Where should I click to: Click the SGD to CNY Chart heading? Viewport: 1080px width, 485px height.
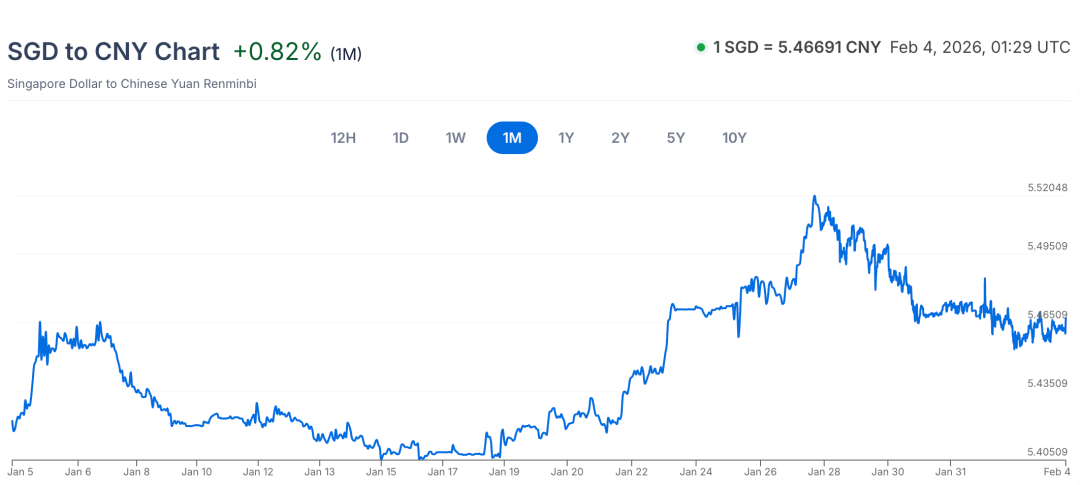click(x=113, y=52)
